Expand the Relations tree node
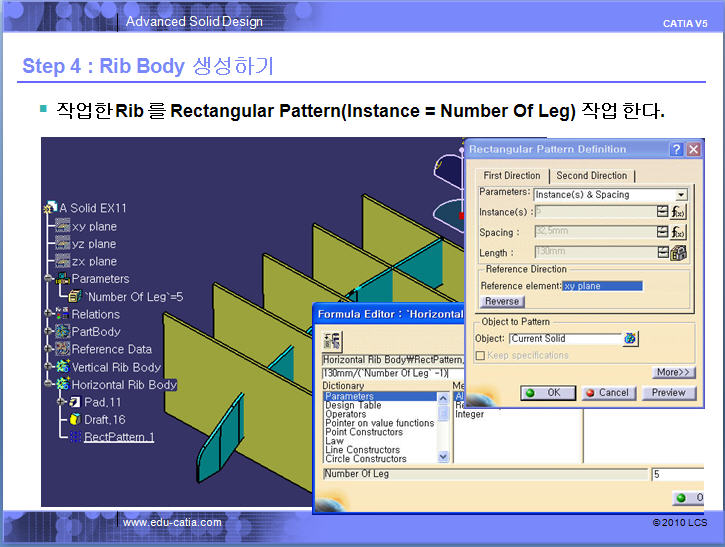 pos(48,314)
